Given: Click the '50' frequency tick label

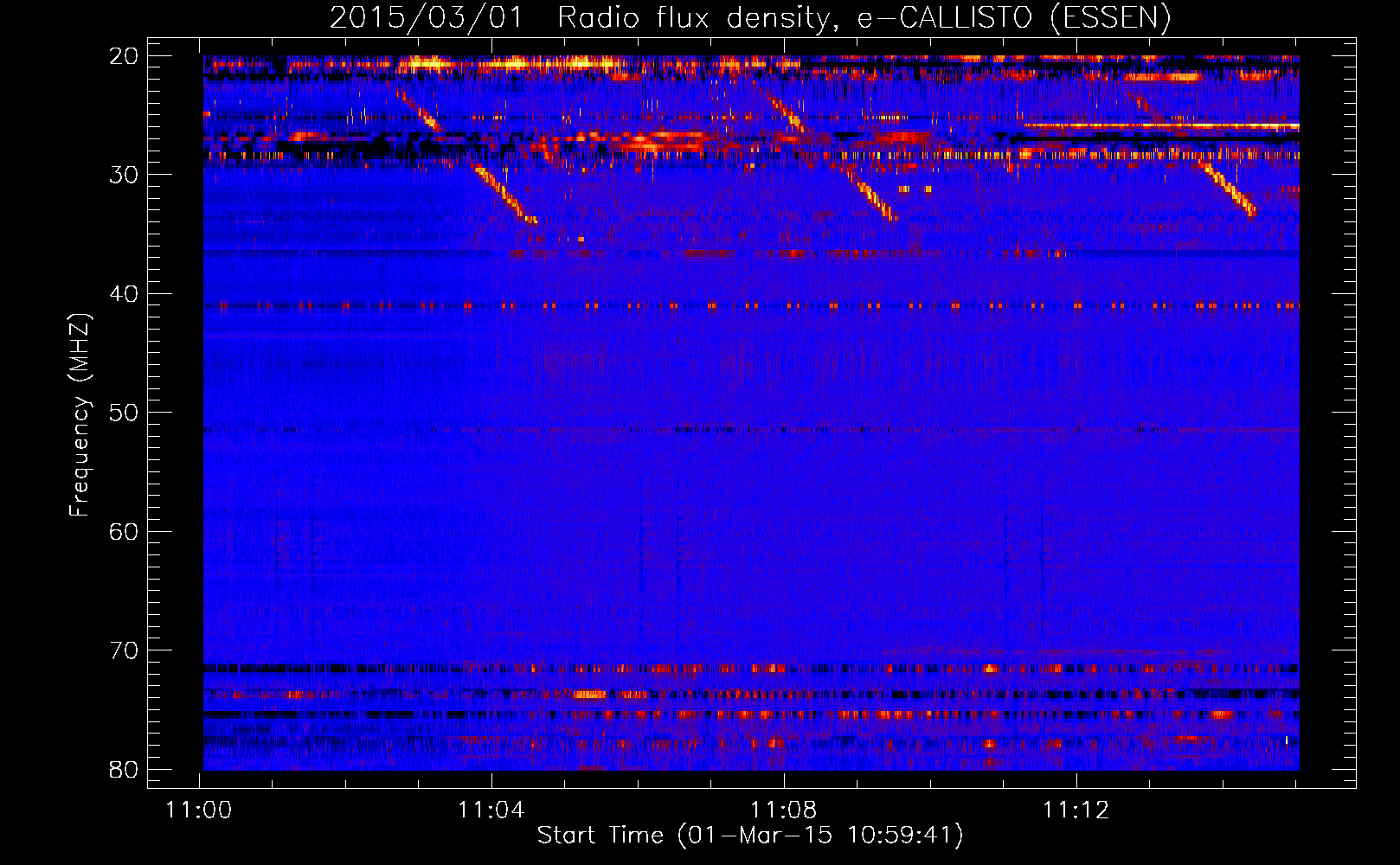Looking at the screenshot, I should click(124, 413).
